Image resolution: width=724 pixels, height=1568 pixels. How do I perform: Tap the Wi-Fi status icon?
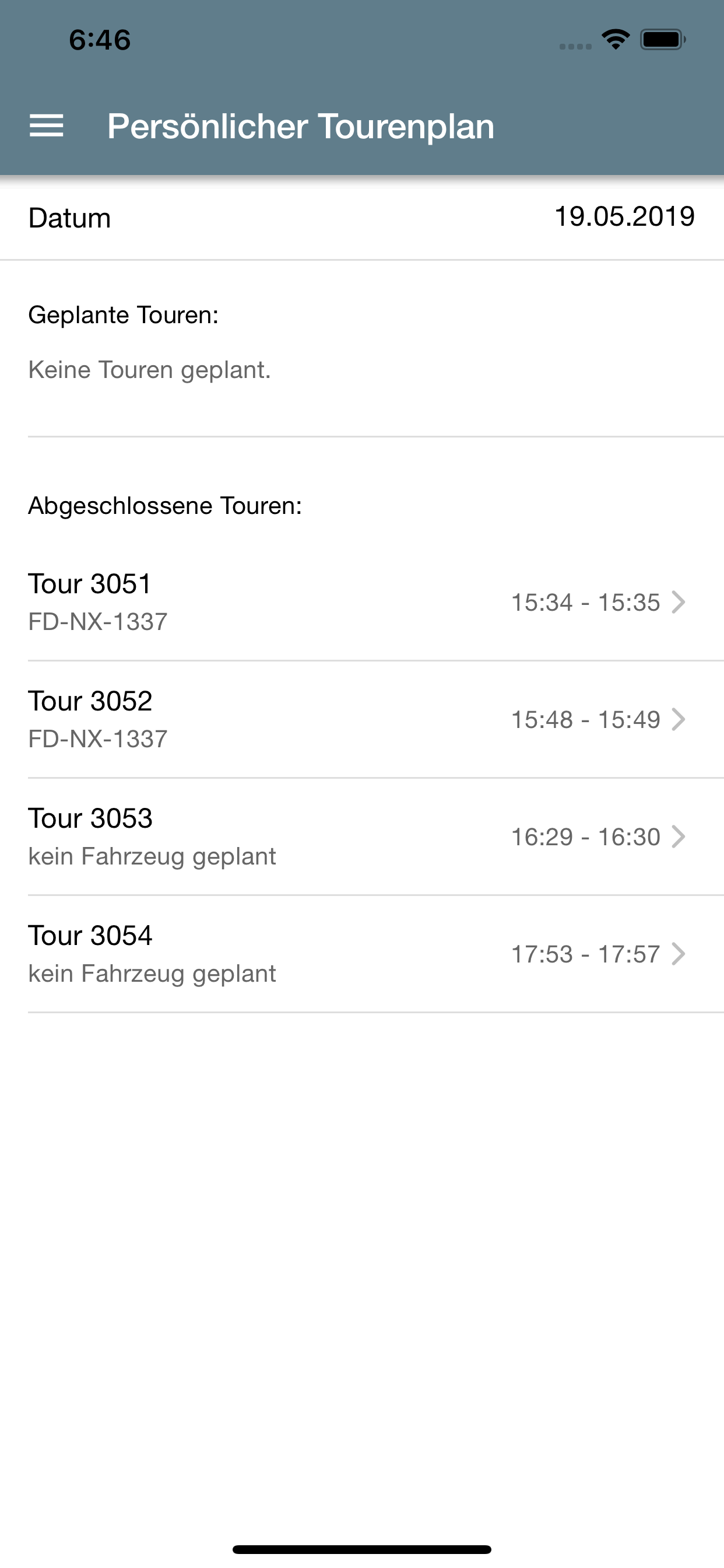tap(615, 40)
